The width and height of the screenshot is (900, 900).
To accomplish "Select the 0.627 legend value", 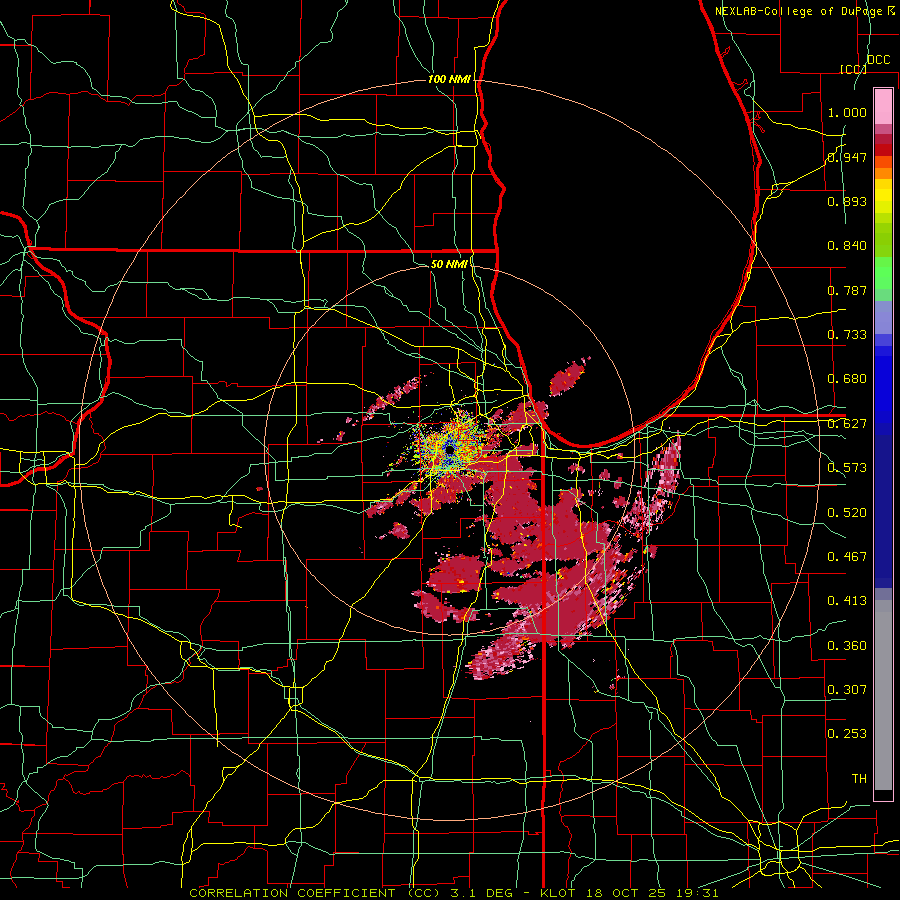I will 847,424.
